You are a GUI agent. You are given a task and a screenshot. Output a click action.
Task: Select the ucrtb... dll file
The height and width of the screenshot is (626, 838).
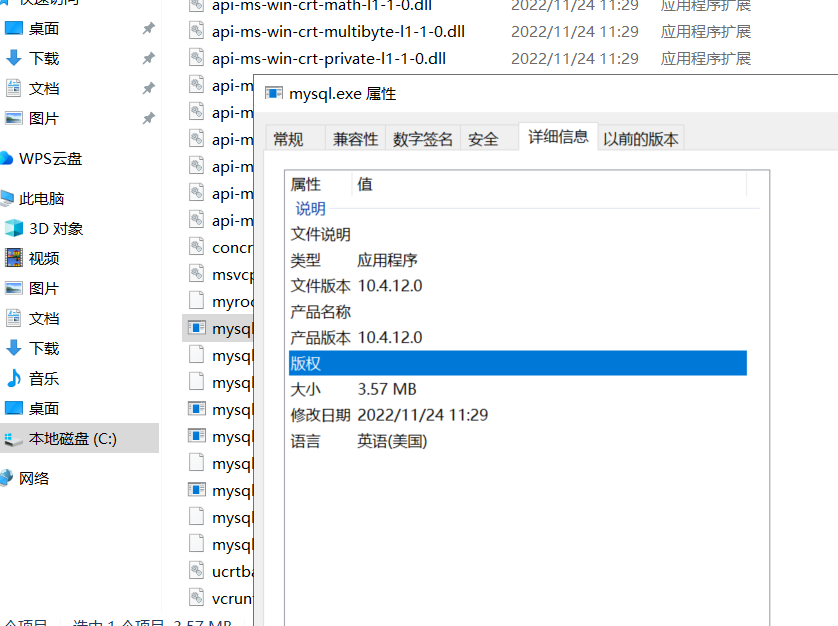232,571
